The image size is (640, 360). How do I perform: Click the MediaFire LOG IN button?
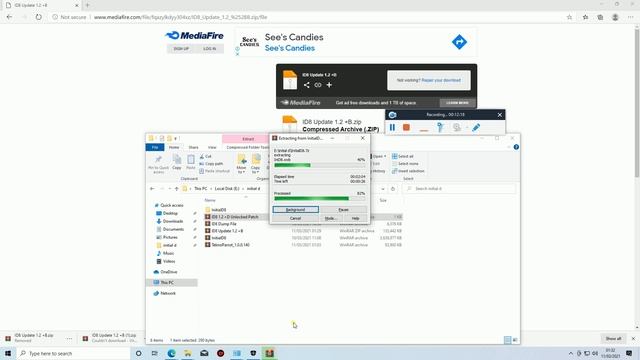[x=209, y=49]
